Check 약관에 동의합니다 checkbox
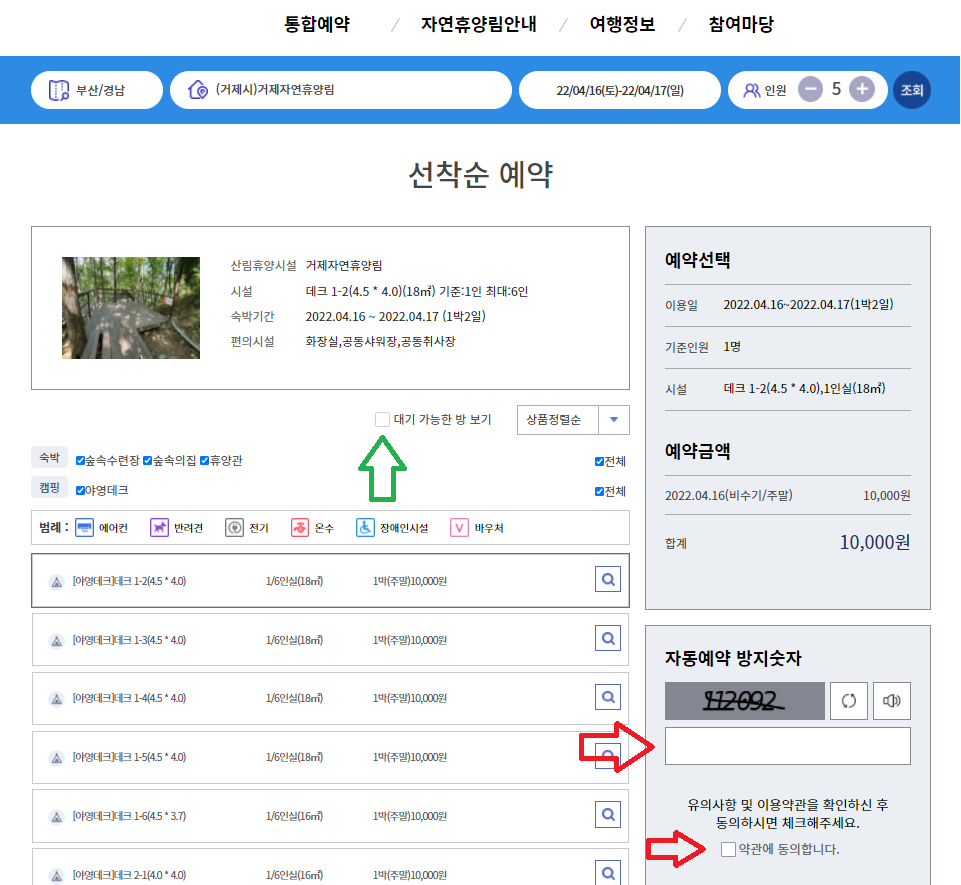The width and height of the screenshot is (961, 885). 728,849
